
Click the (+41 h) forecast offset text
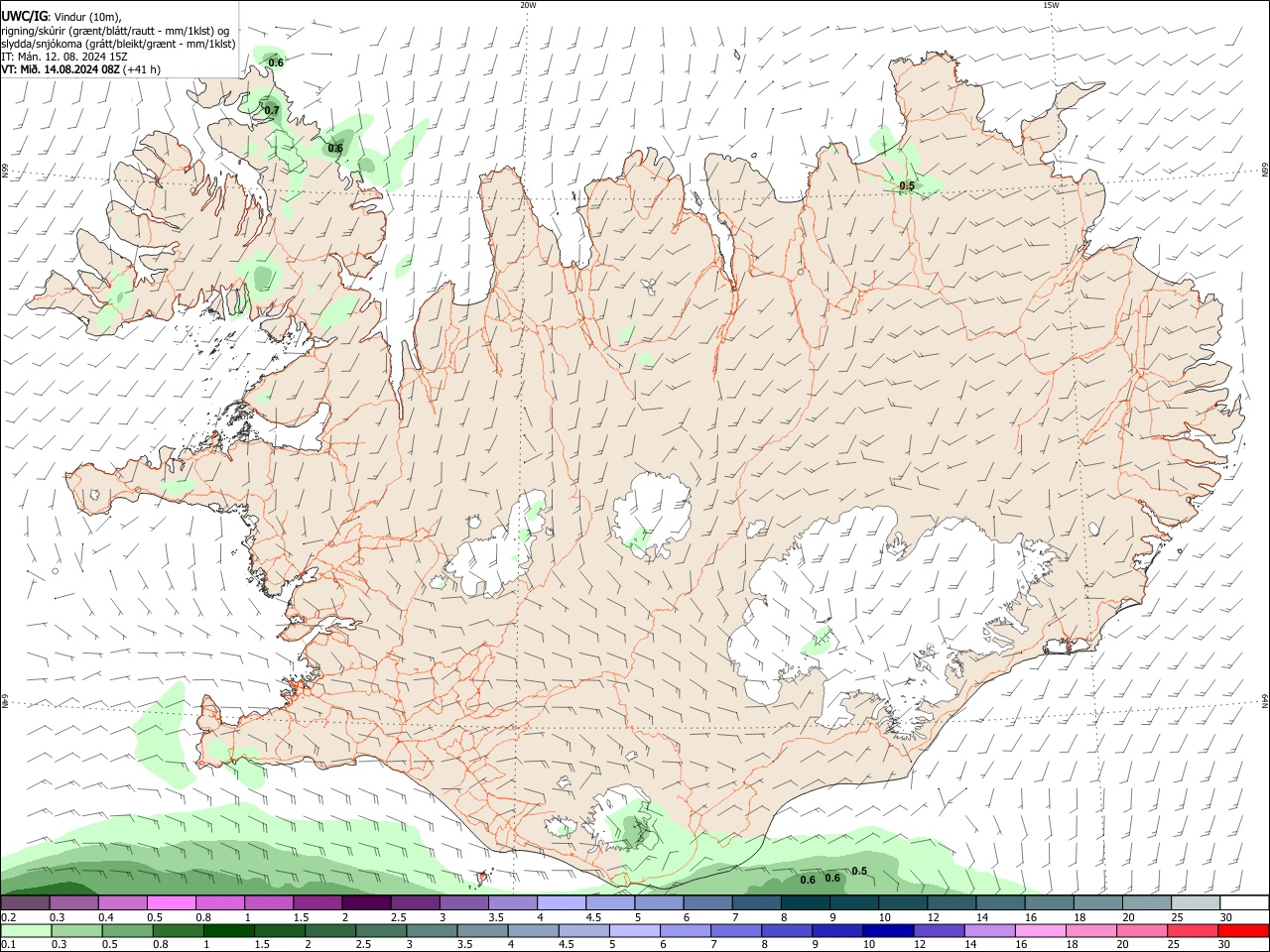[142, 69]
